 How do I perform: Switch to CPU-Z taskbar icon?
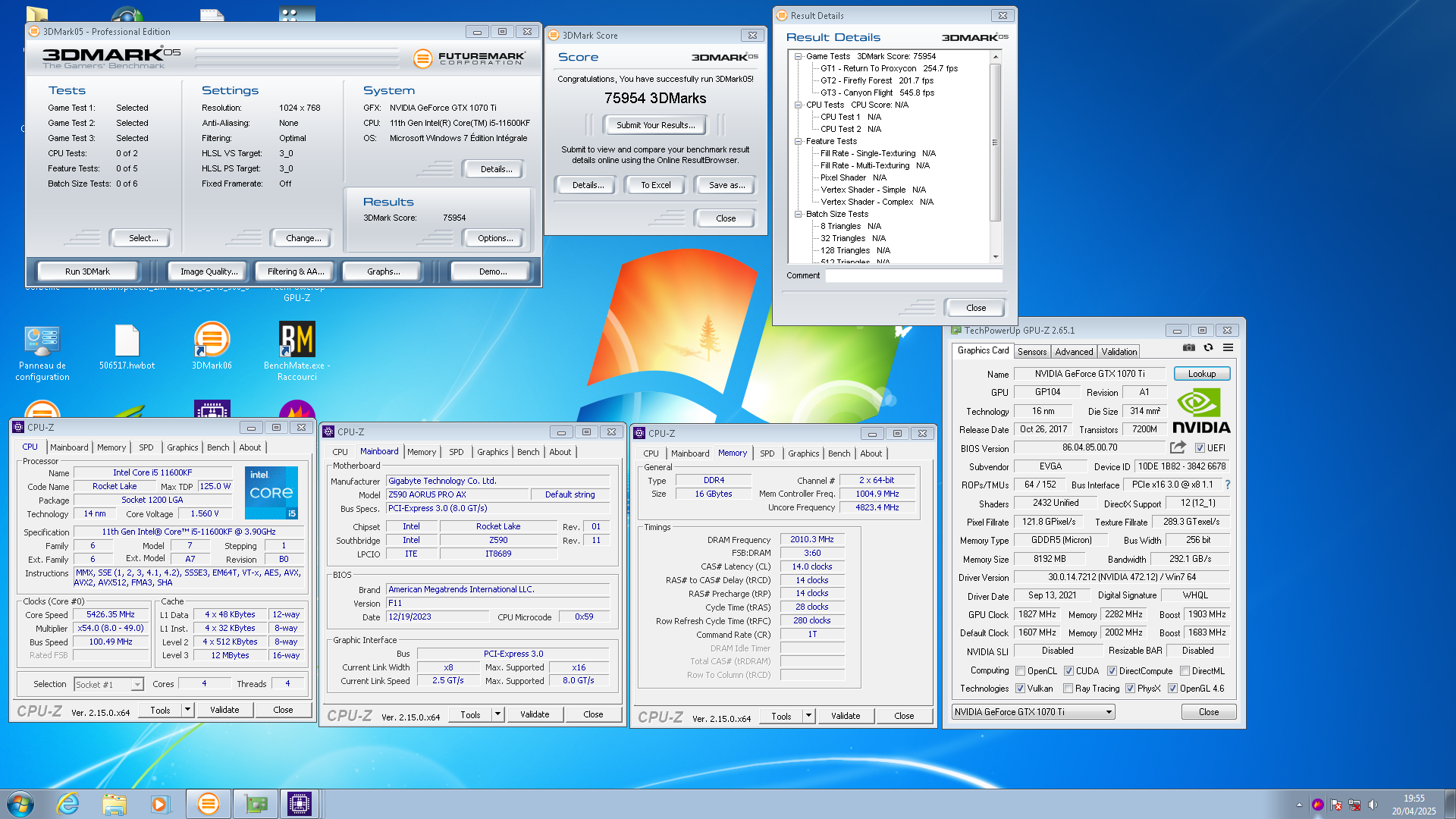click(300, 804)
